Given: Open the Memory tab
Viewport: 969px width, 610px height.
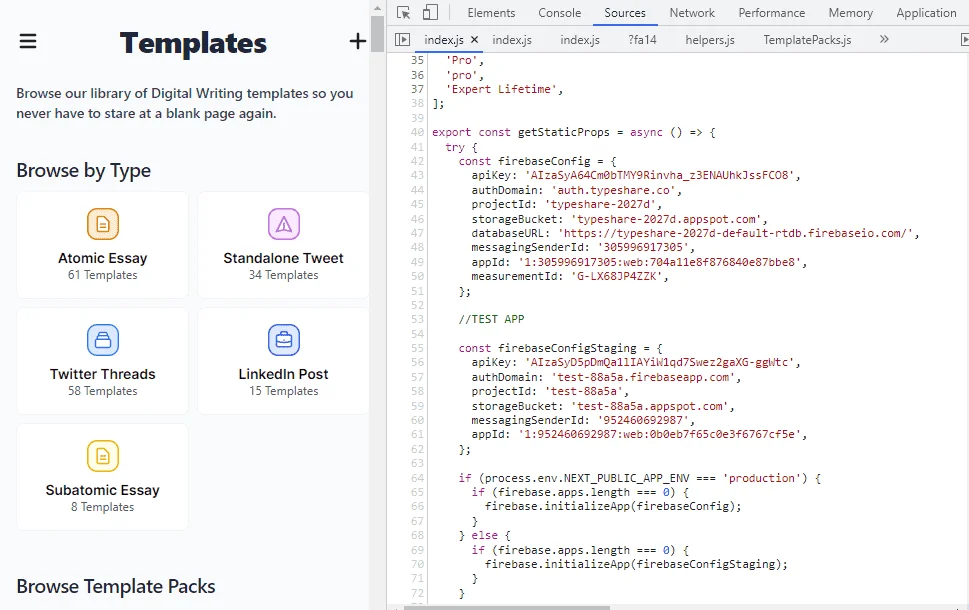Looking at the screenshot, I should click(x=850, y=12).
